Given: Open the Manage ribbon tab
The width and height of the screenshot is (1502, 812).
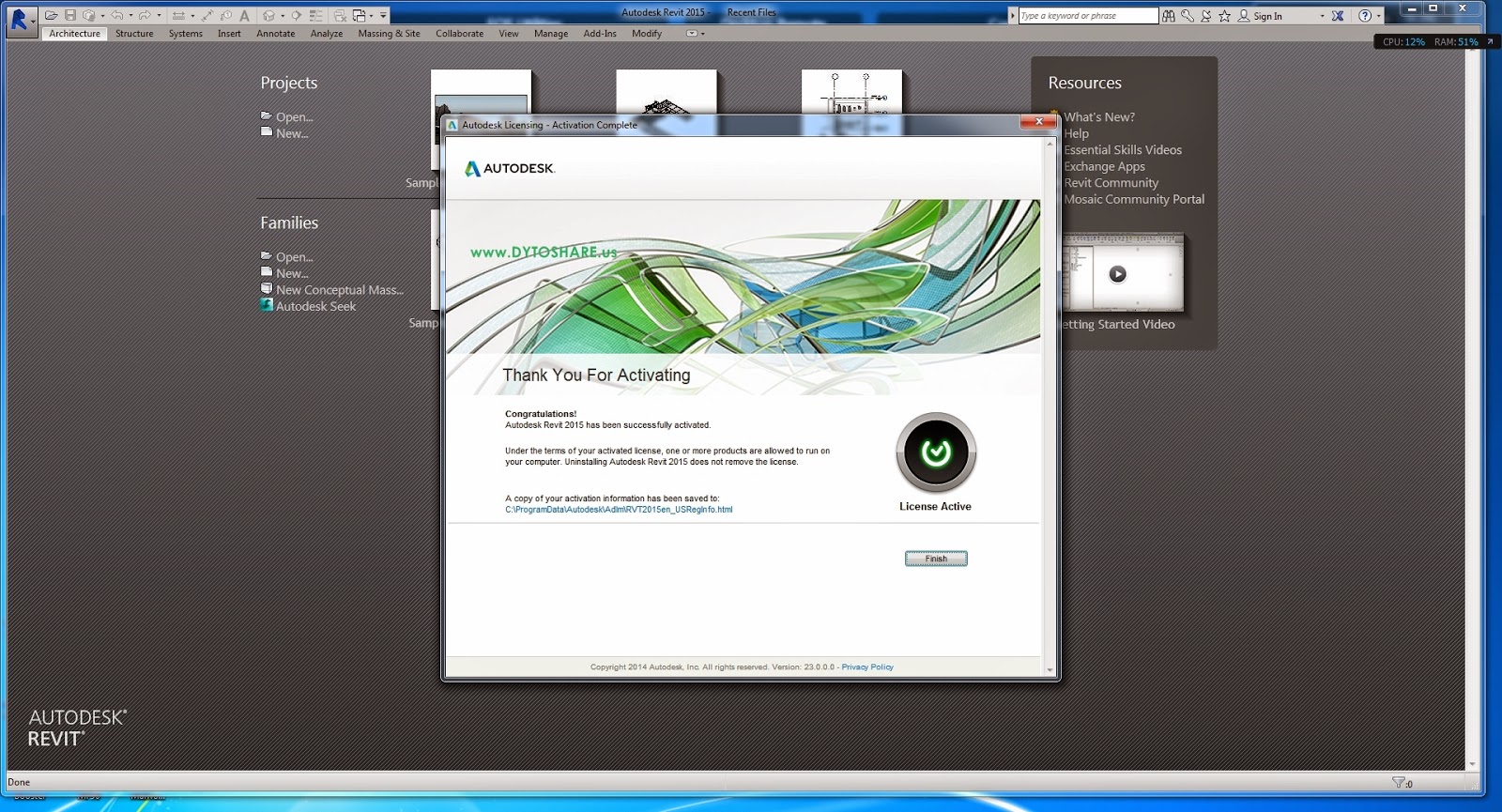Looking at the screenshot, I should click(x=551, y=34).
